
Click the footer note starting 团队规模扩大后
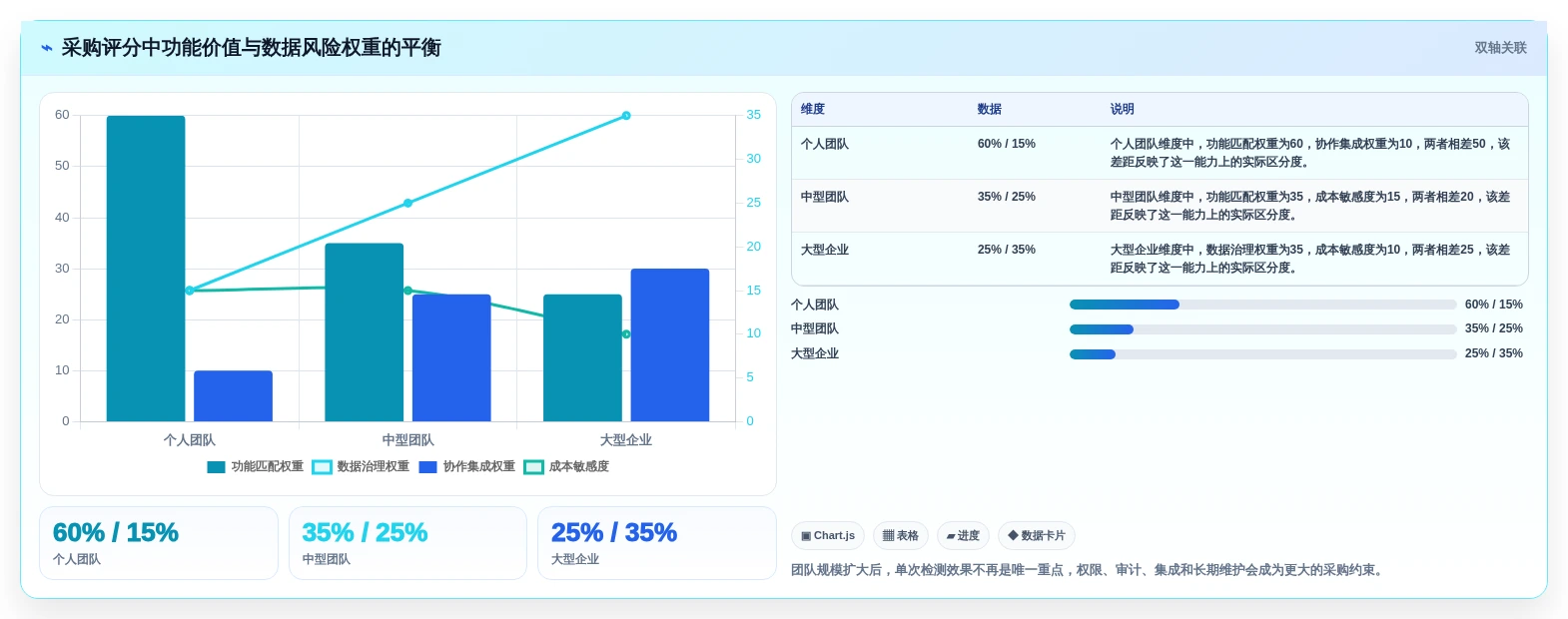point(1089,571)
